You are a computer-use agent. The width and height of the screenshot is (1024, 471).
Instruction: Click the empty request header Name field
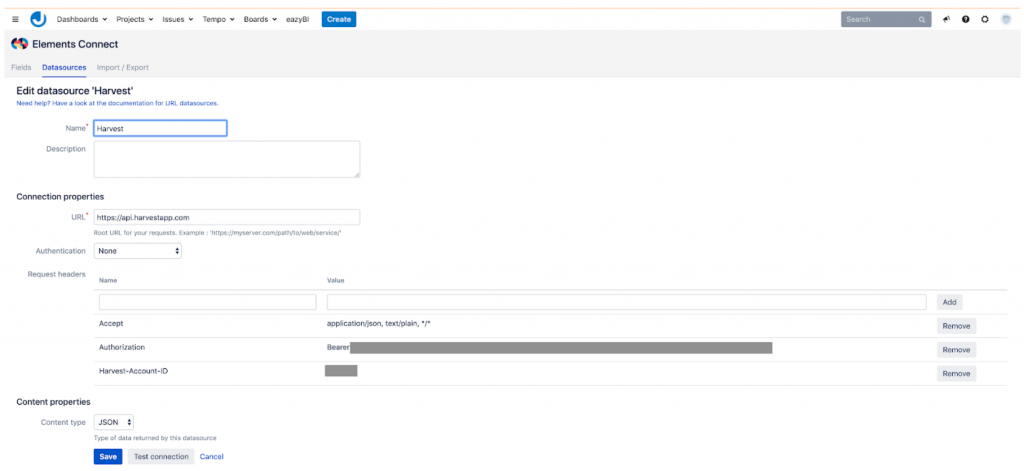point(208,302)
